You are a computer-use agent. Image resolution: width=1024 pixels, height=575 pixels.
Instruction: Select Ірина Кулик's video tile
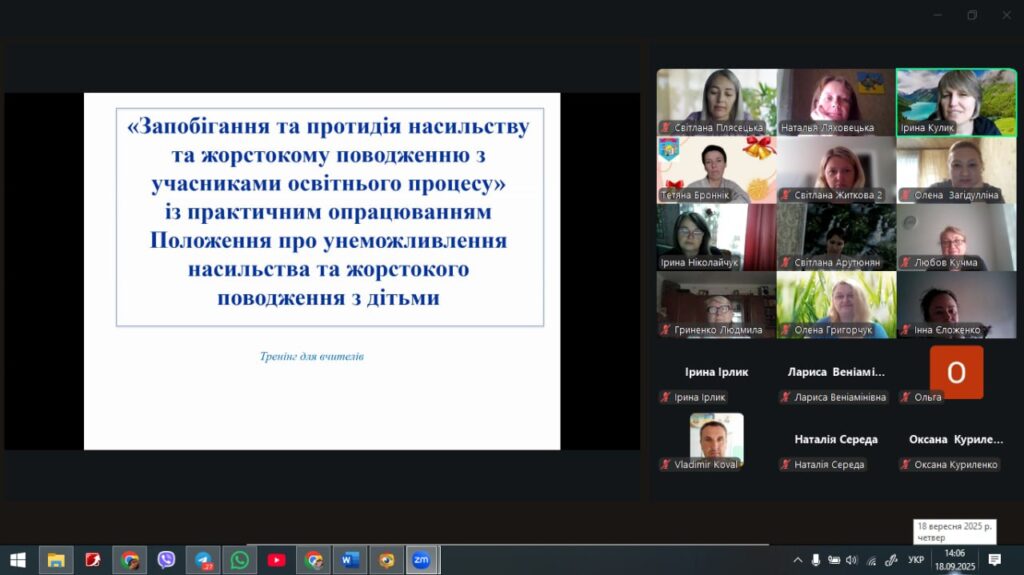[955, 101]
